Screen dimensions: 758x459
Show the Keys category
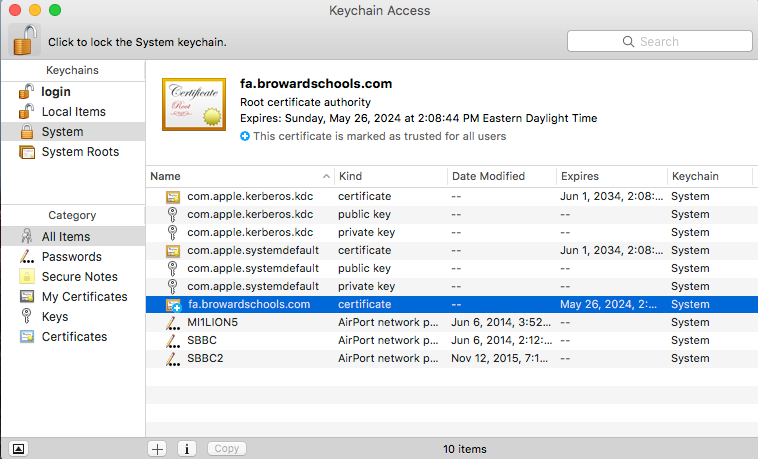coord(73,316)
